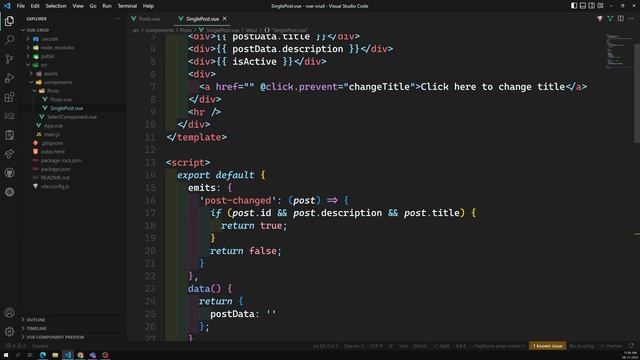This screenshot has width=640, height=360.
Task: Open editor More Actions ellipsis
Action: 631,19
